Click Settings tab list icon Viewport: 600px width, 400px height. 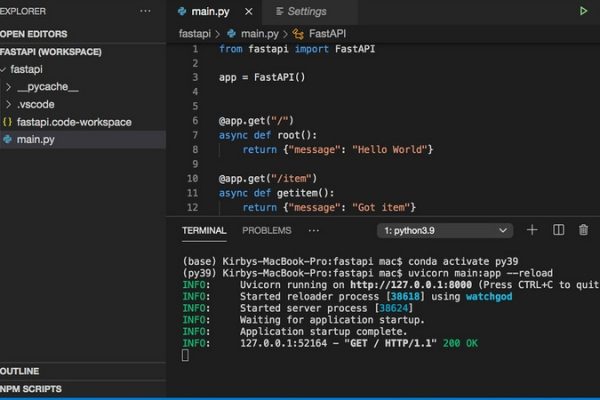tap(279, 11)
